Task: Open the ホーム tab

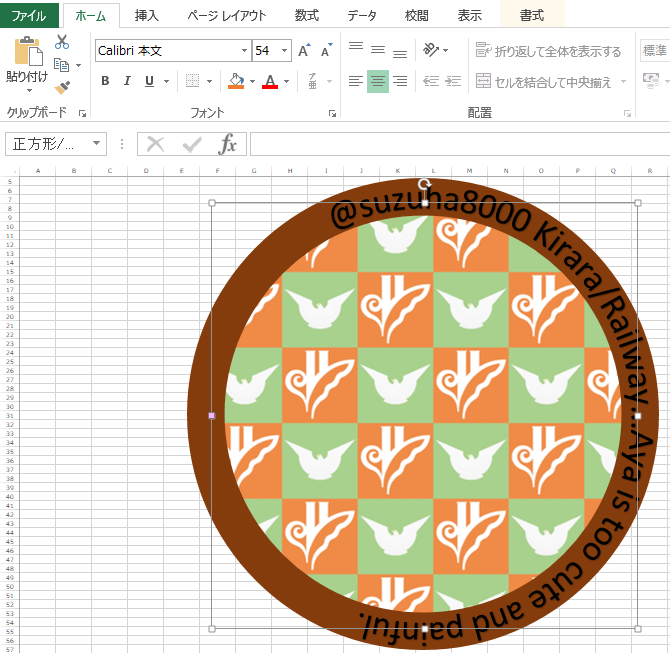Action: coord(91,16)
